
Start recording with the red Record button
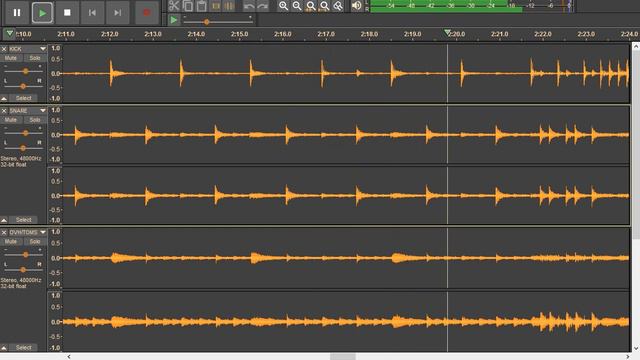pos(147,13)
